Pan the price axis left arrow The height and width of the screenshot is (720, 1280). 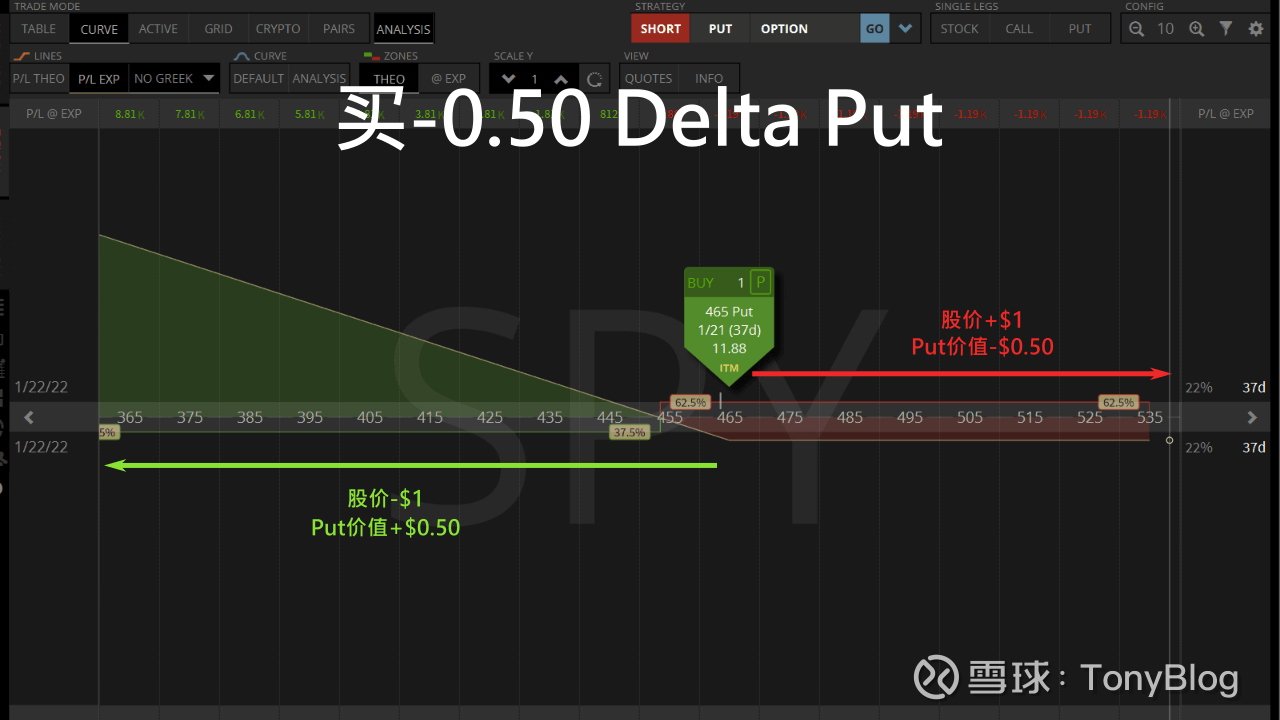[x=29, y=417]
